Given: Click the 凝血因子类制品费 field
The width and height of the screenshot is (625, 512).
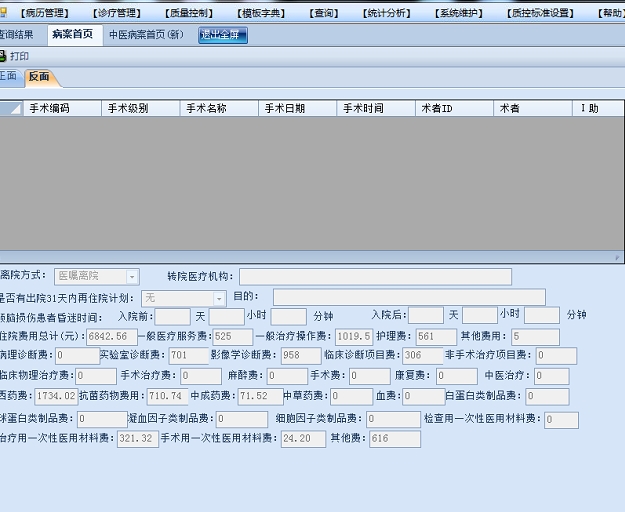Looking at the screenshot, I should 242,420.
